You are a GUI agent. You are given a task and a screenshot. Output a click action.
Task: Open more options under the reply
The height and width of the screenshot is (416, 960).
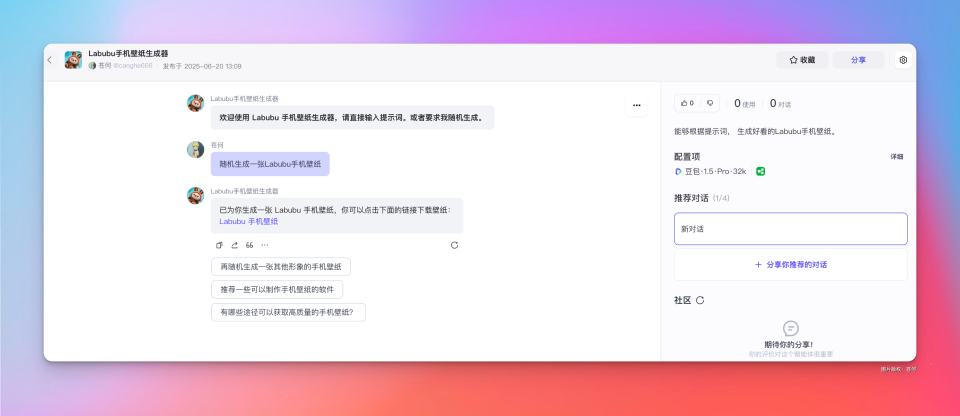(x=265, y=245)
